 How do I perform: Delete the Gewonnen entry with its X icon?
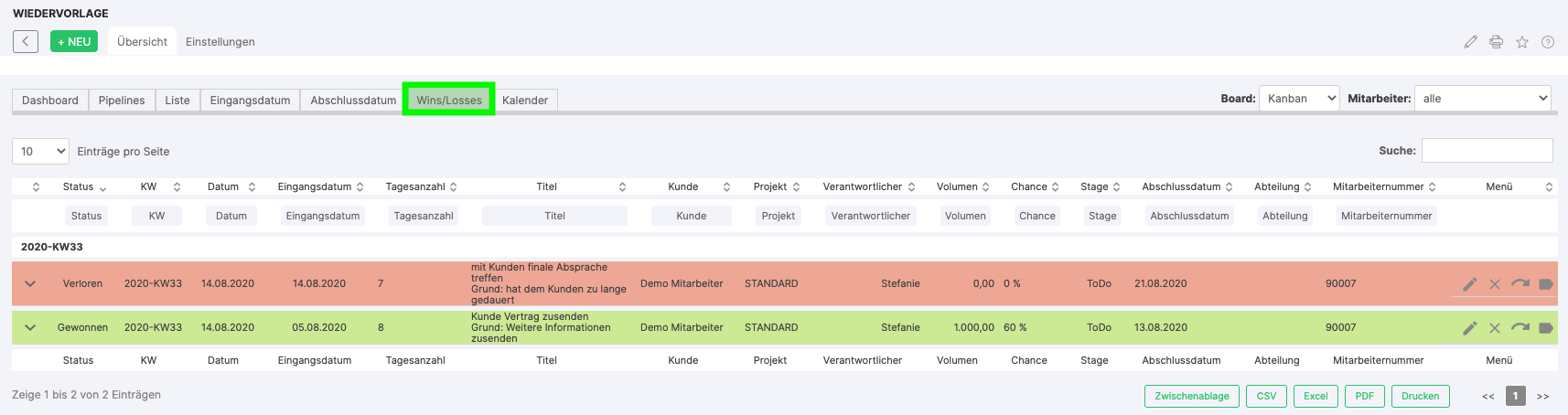point(1495,328)
